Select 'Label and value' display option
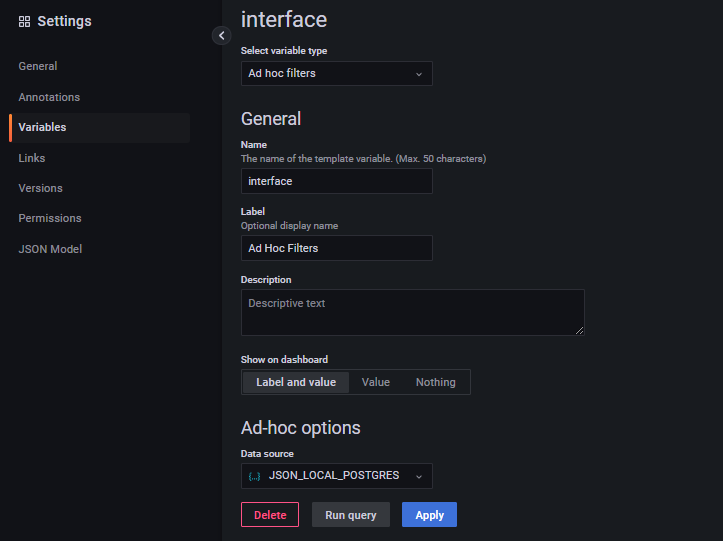Image resolution: width=723 pixels, height=541 pixels. click(x=296, y=382)
